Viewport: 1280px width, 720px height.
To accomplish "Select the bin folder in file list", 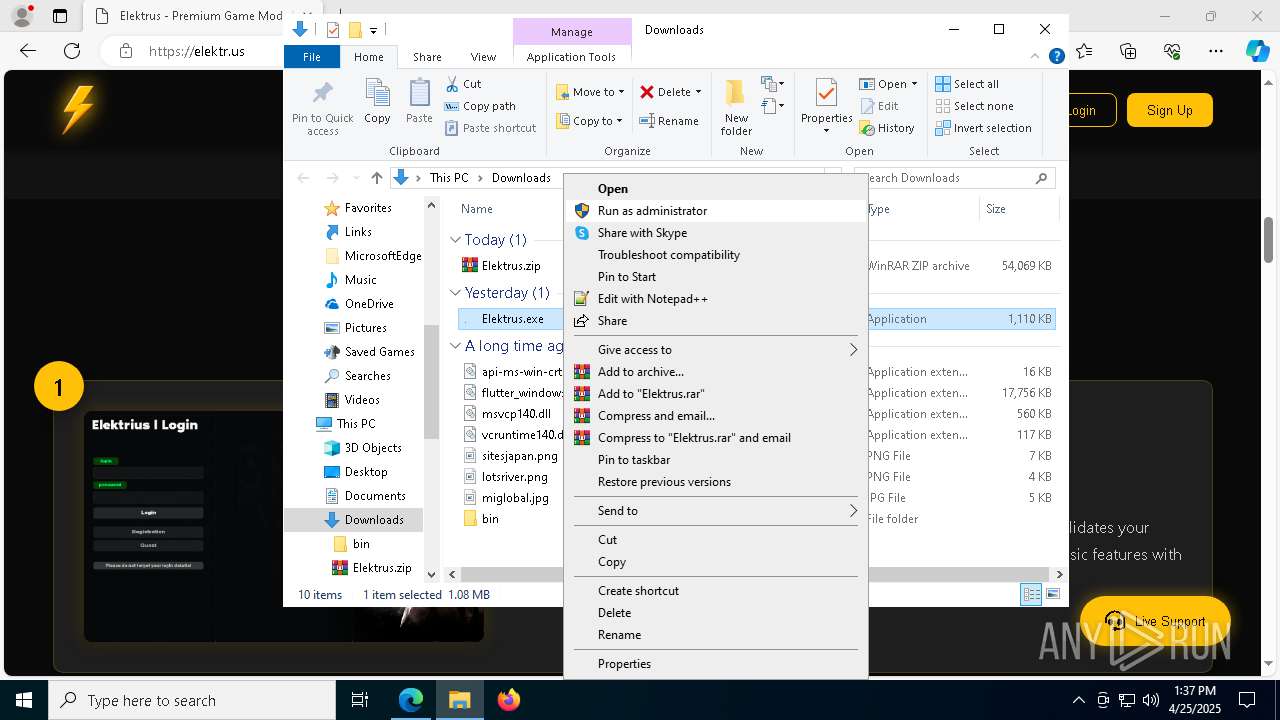I will 490,519.
